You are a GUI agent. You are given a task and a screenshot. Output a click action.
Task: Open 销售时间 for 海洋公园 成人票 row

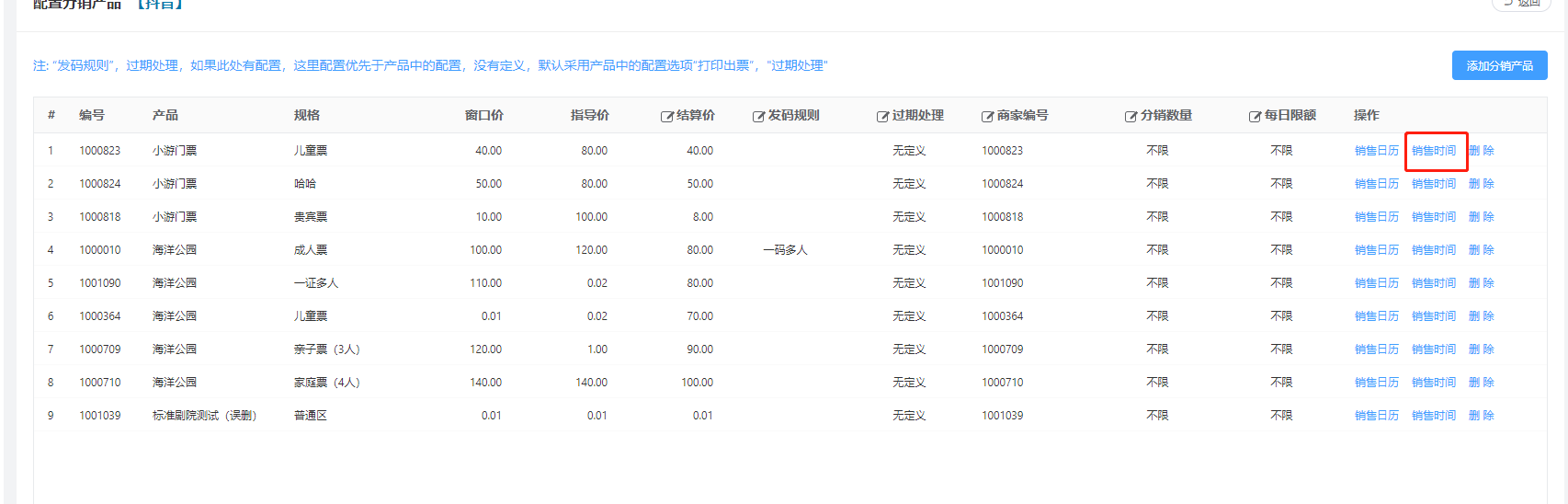pyautogui.click(x=1433, y=250)
